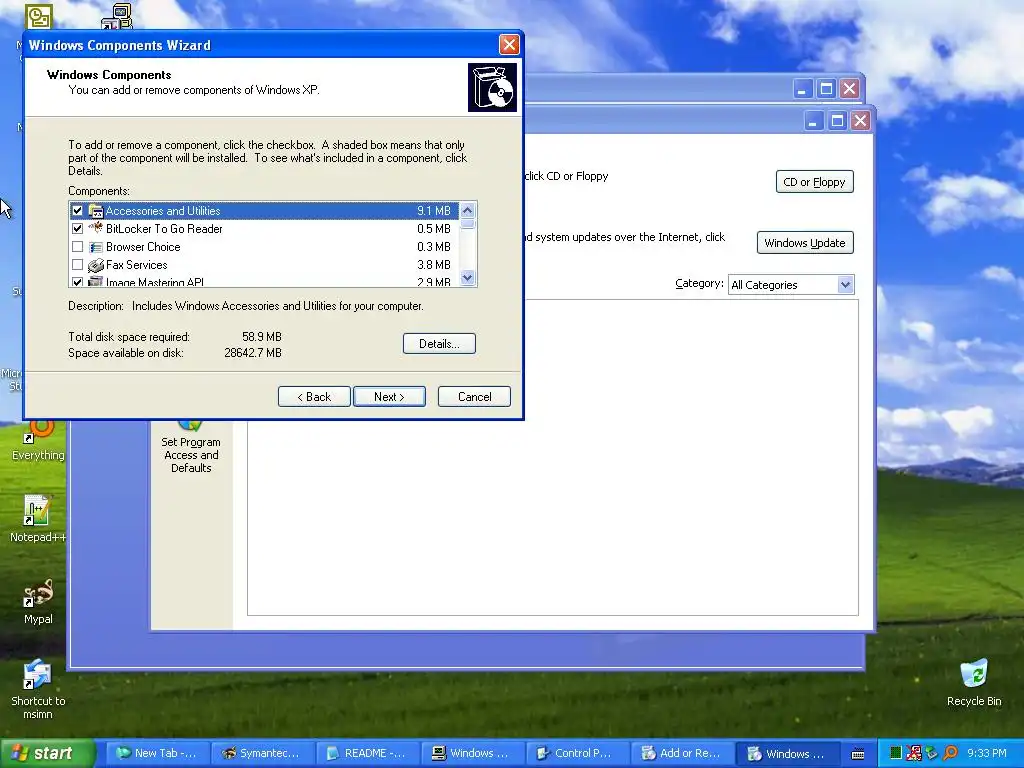This screenshot has height=768, width=1024.
Task: Click the 9:33 PM taskbar clock
Action: [x=987, y=753]
